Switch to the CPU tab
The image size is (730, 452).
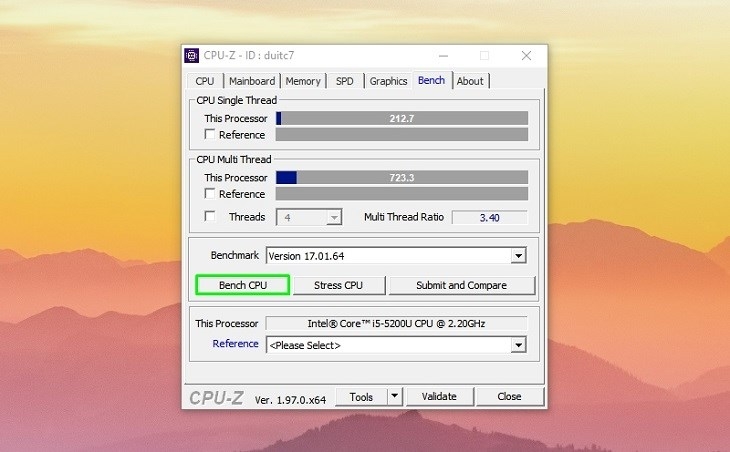(205, 81)
